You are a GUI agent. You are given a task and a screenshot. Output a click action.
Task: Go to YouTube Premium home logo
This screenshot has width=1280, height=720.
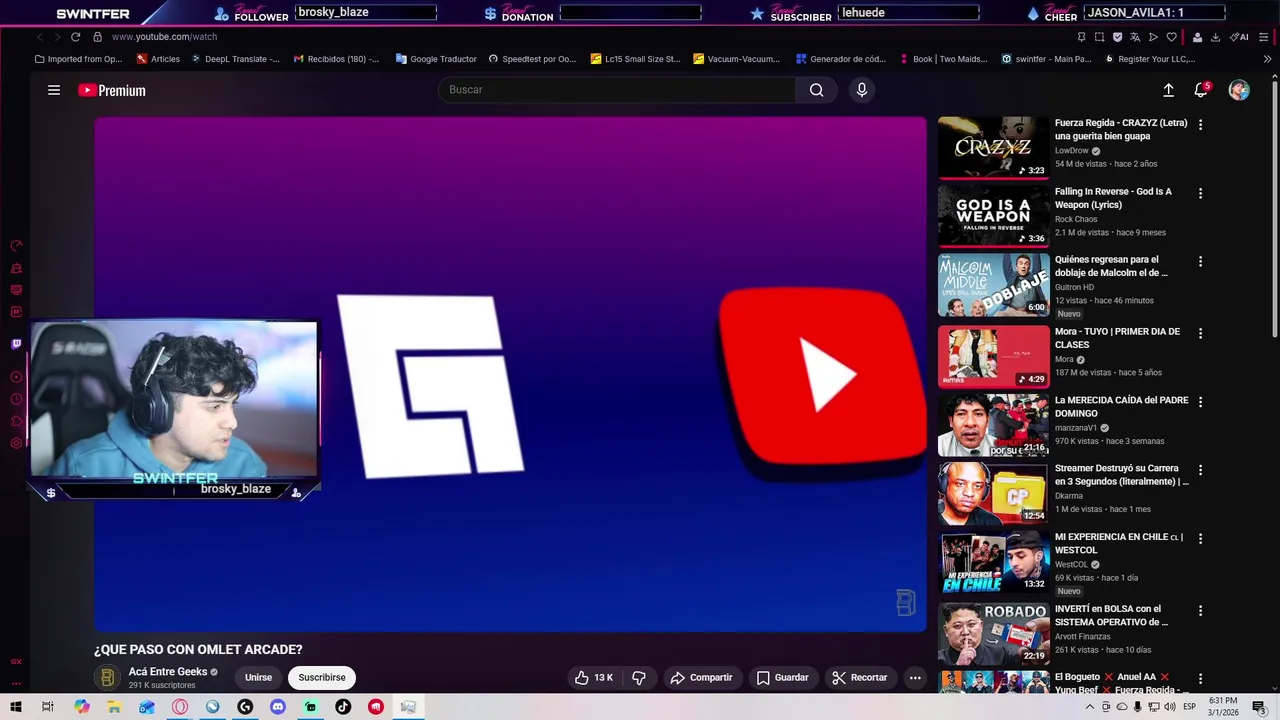(112, 90)
